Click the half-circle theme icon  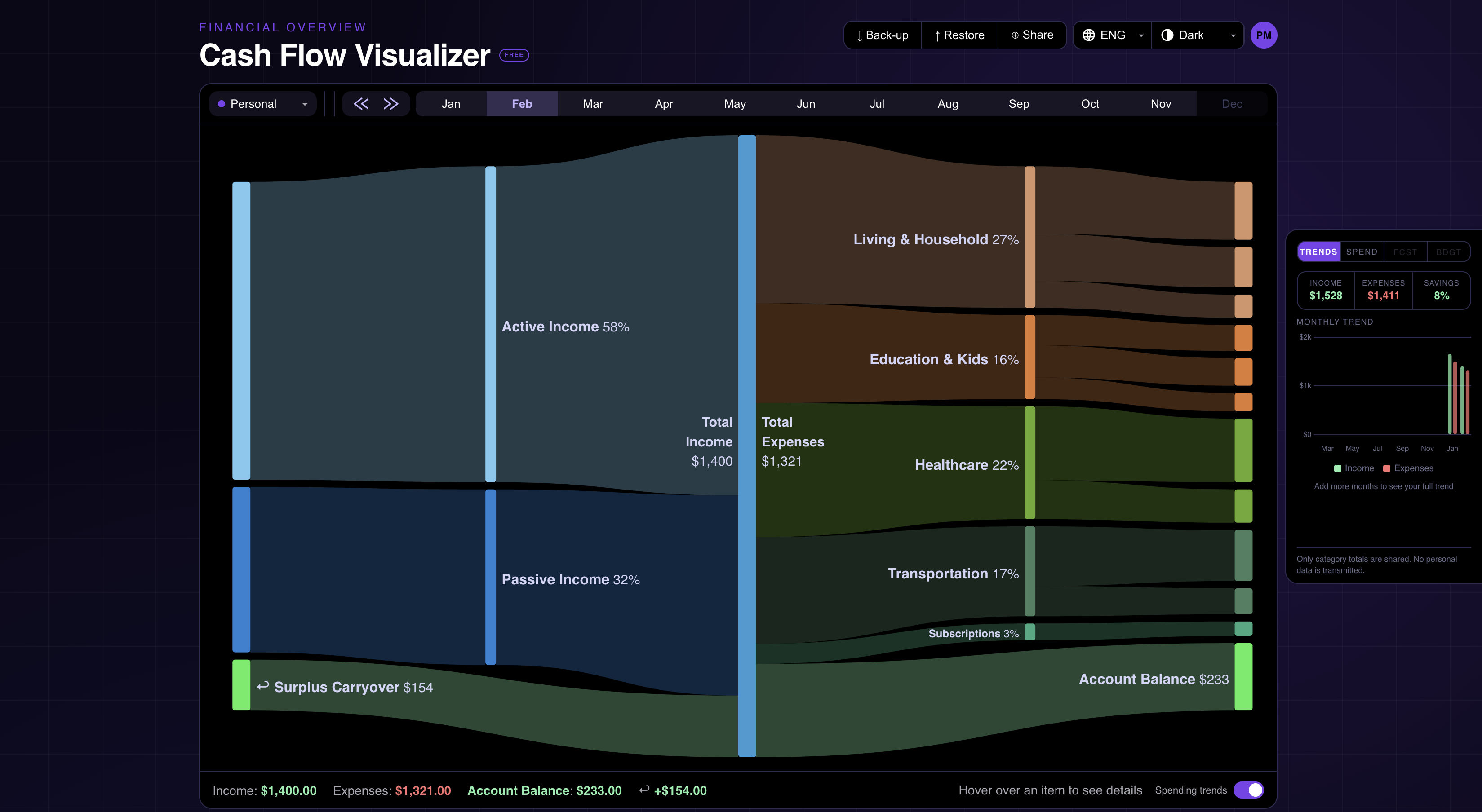(1167, 35)
